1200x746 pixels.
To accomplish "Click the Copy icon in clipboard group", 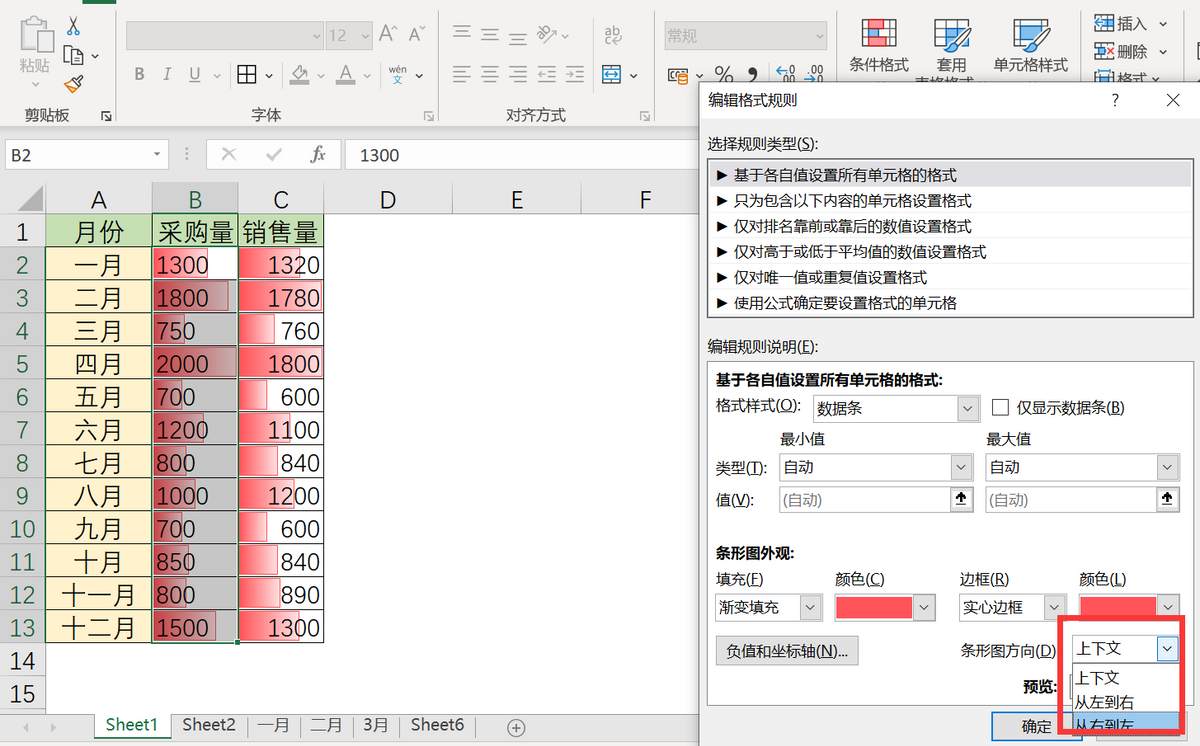I will (x=73, y=56).
